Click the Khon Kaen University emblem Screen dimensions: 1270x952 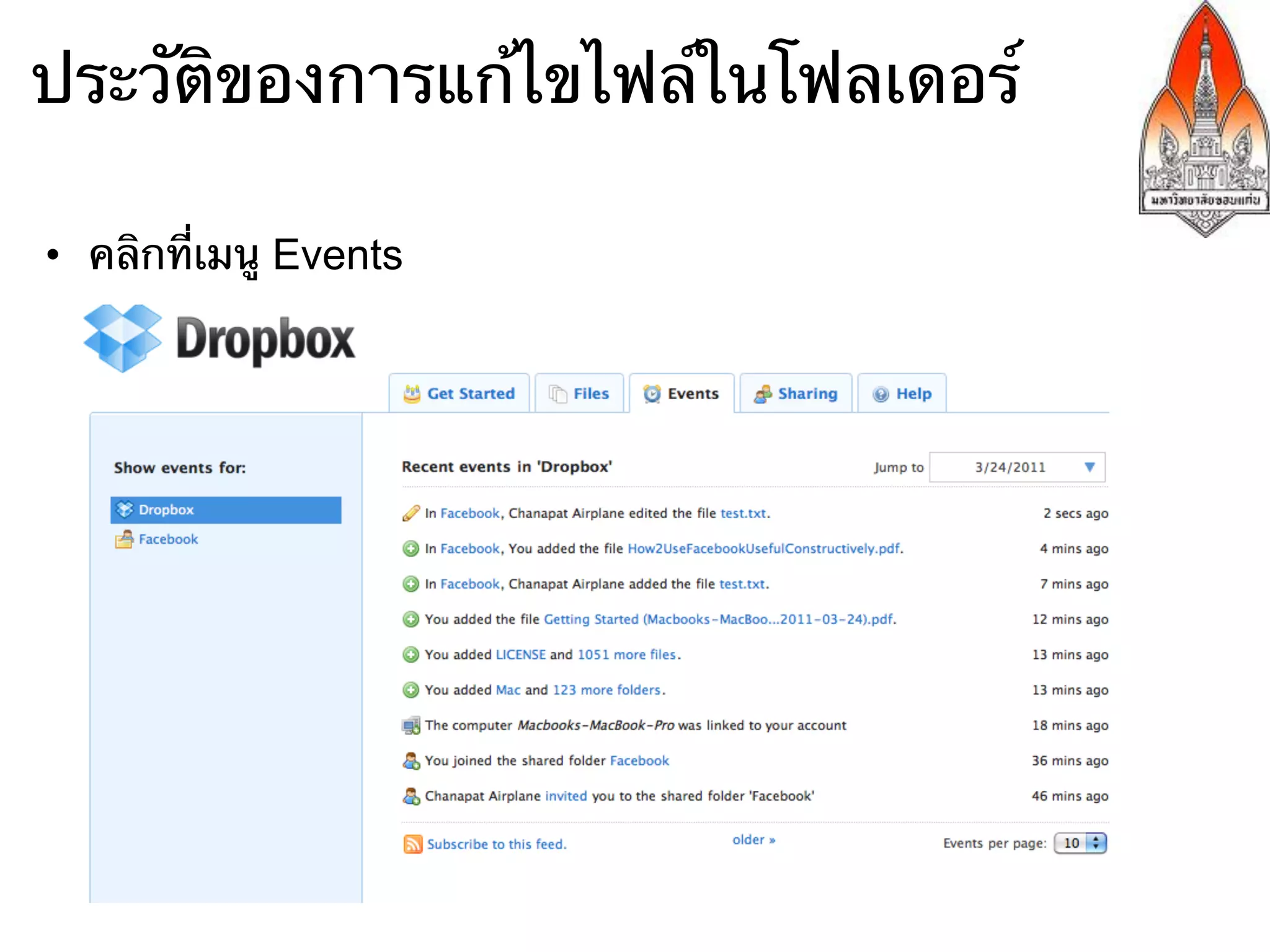[x=1204, y=119]
